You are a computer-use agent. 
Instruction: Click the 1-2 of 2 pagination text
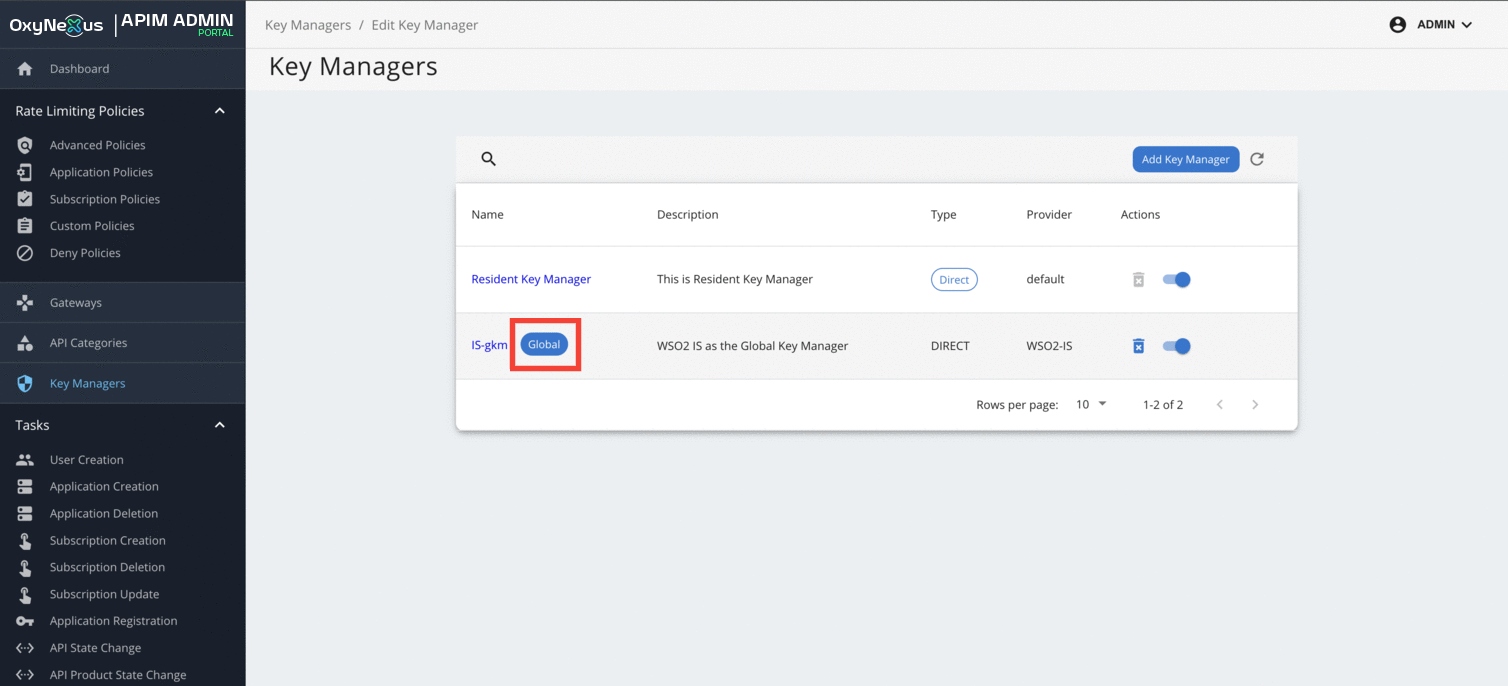pyautogui.click(x=1163, y=405)
